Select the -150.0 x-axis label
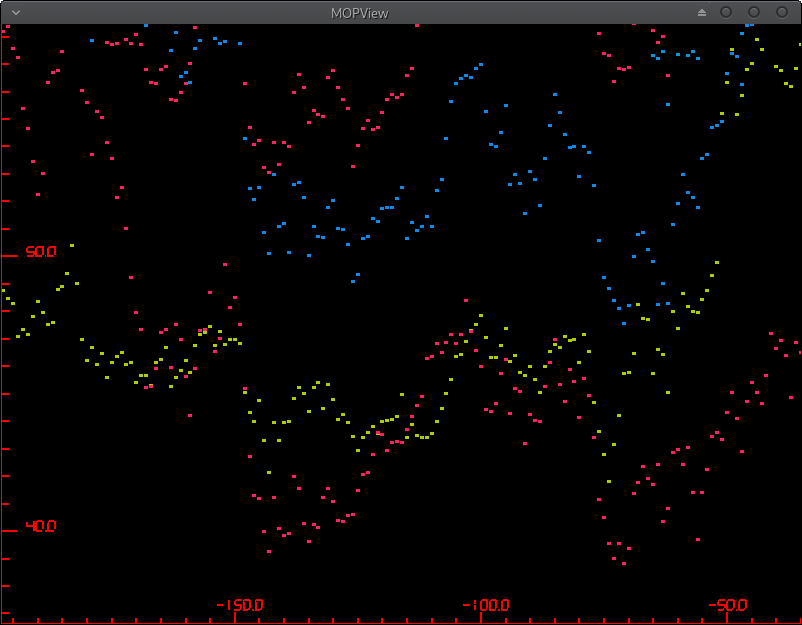 click(x=240, y=605)
